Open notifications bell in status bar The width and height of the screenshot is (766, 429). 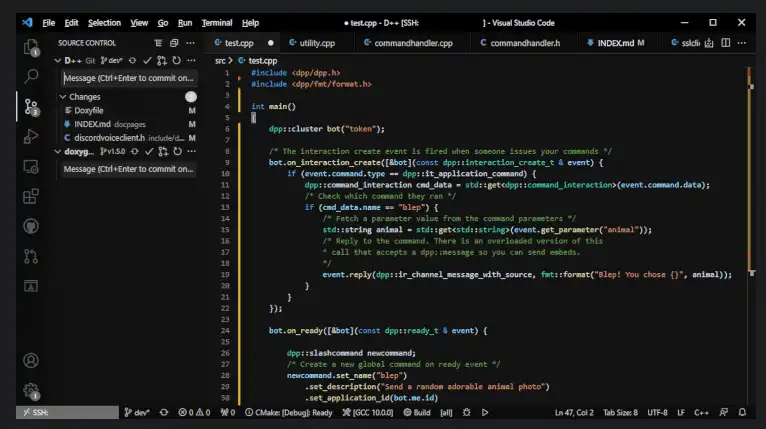(x=742, y=412)
